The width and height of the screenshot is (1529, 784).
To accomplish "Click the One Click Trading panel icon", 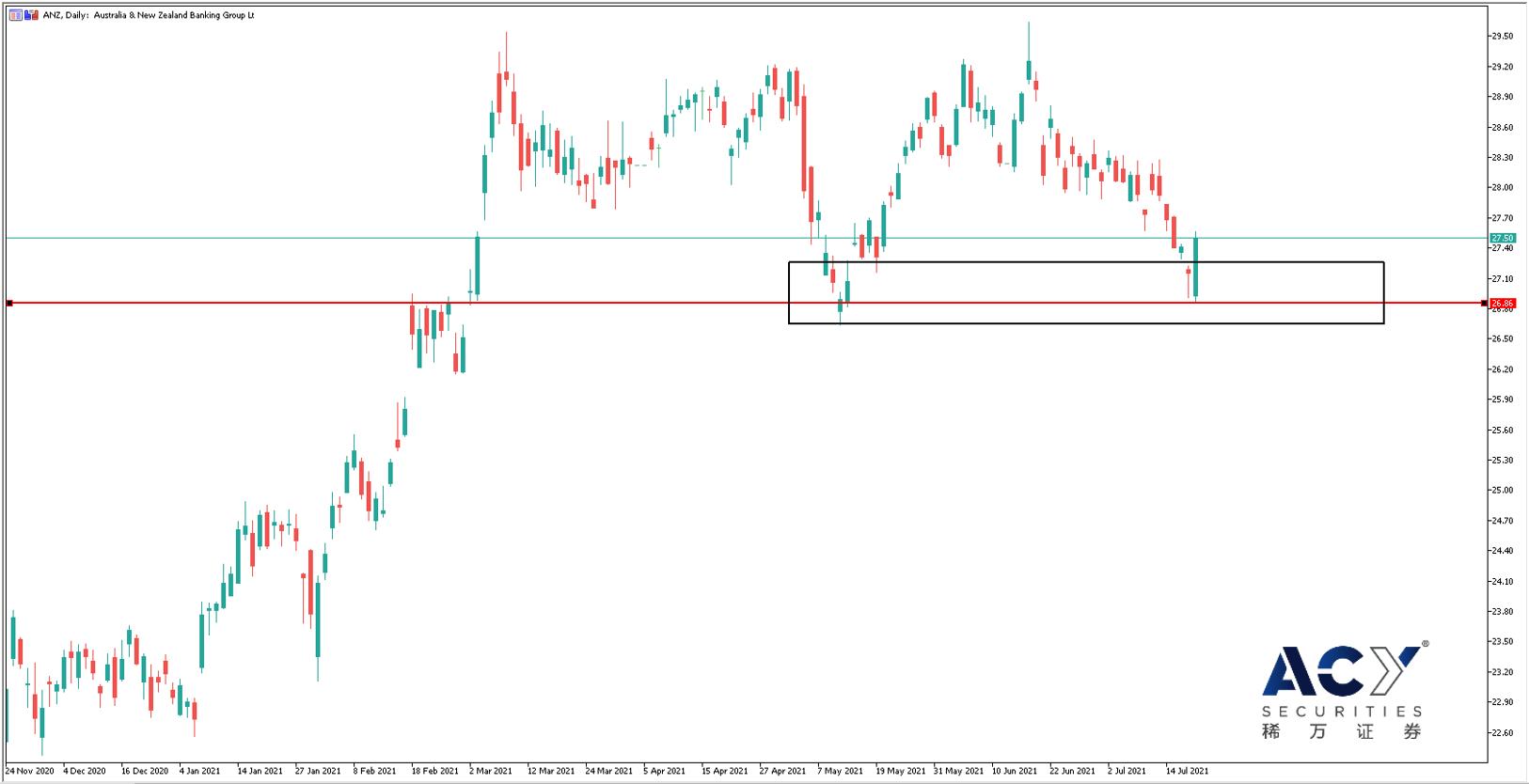I will [x=16, y=15].
